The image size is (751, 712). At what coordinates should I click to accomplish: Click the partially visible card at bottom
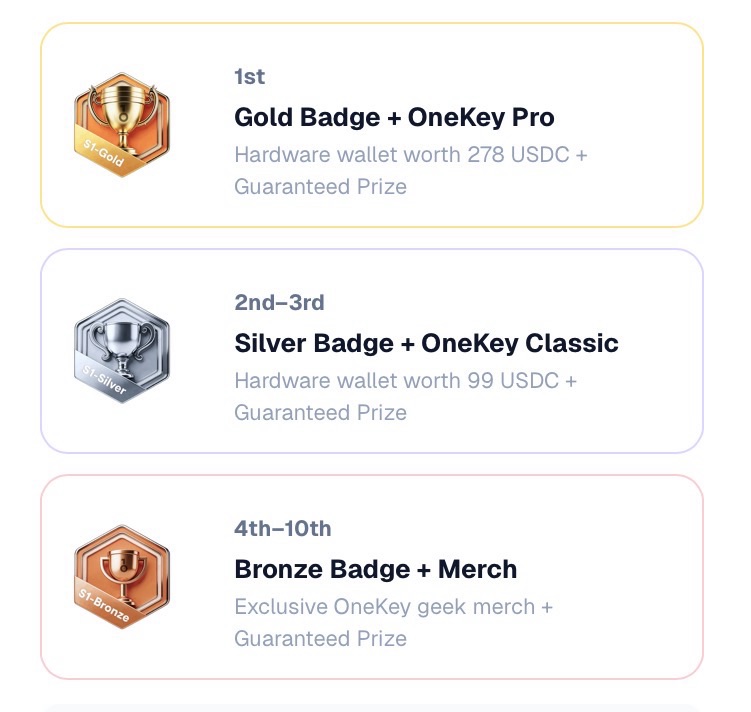[372, 706]
